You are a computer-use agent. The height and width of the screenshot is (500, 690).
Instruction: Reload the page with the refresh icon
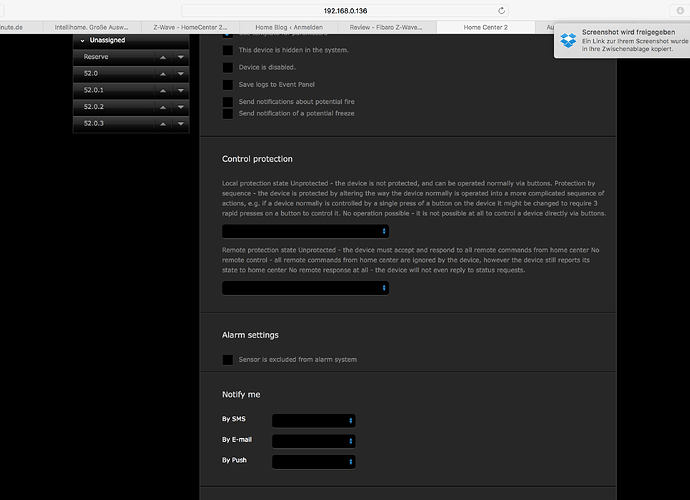(x=501, y=11)
